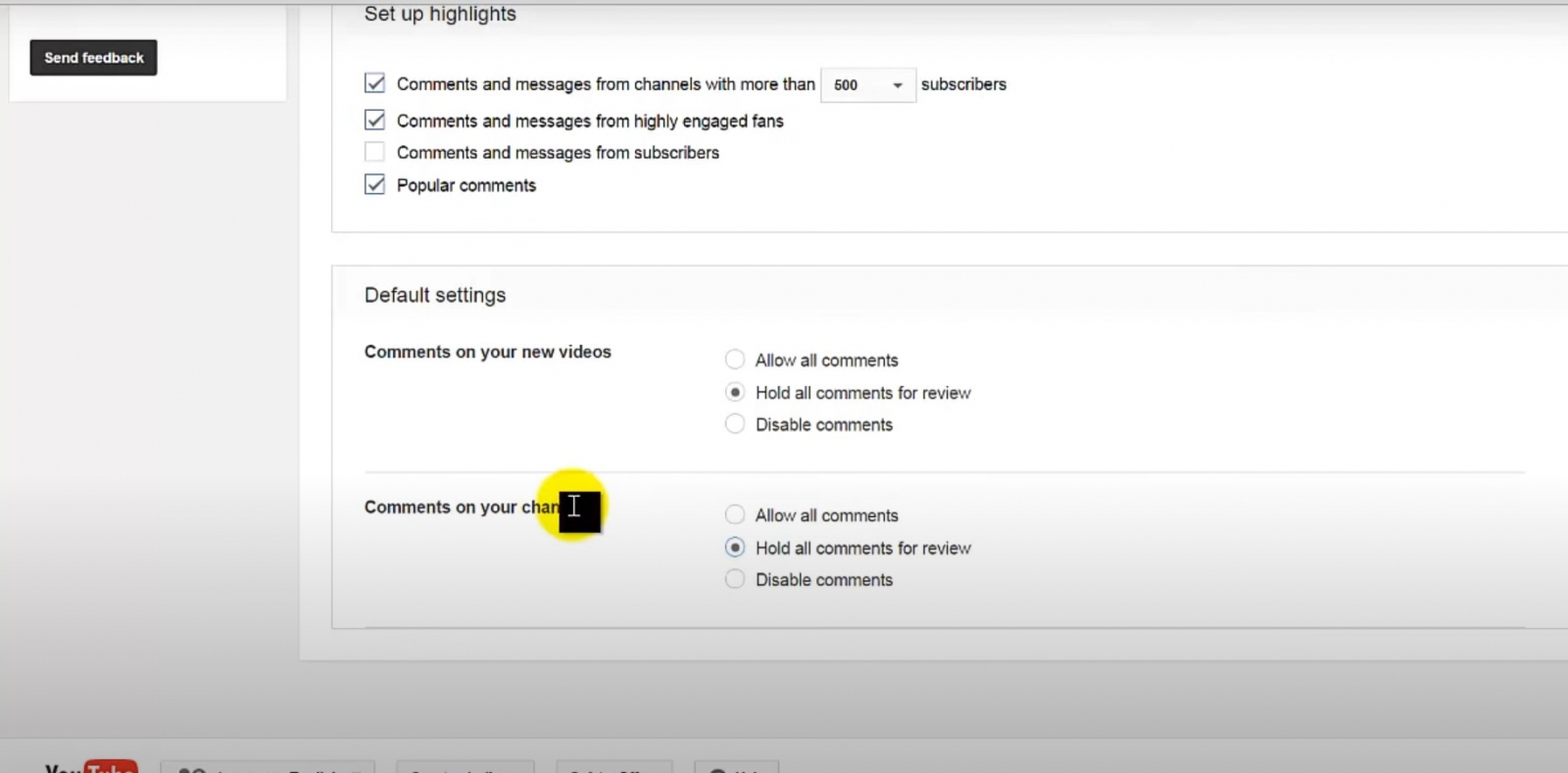
Task: Choose Hold all comments for review for new videos
Action: tap(735, 392)
